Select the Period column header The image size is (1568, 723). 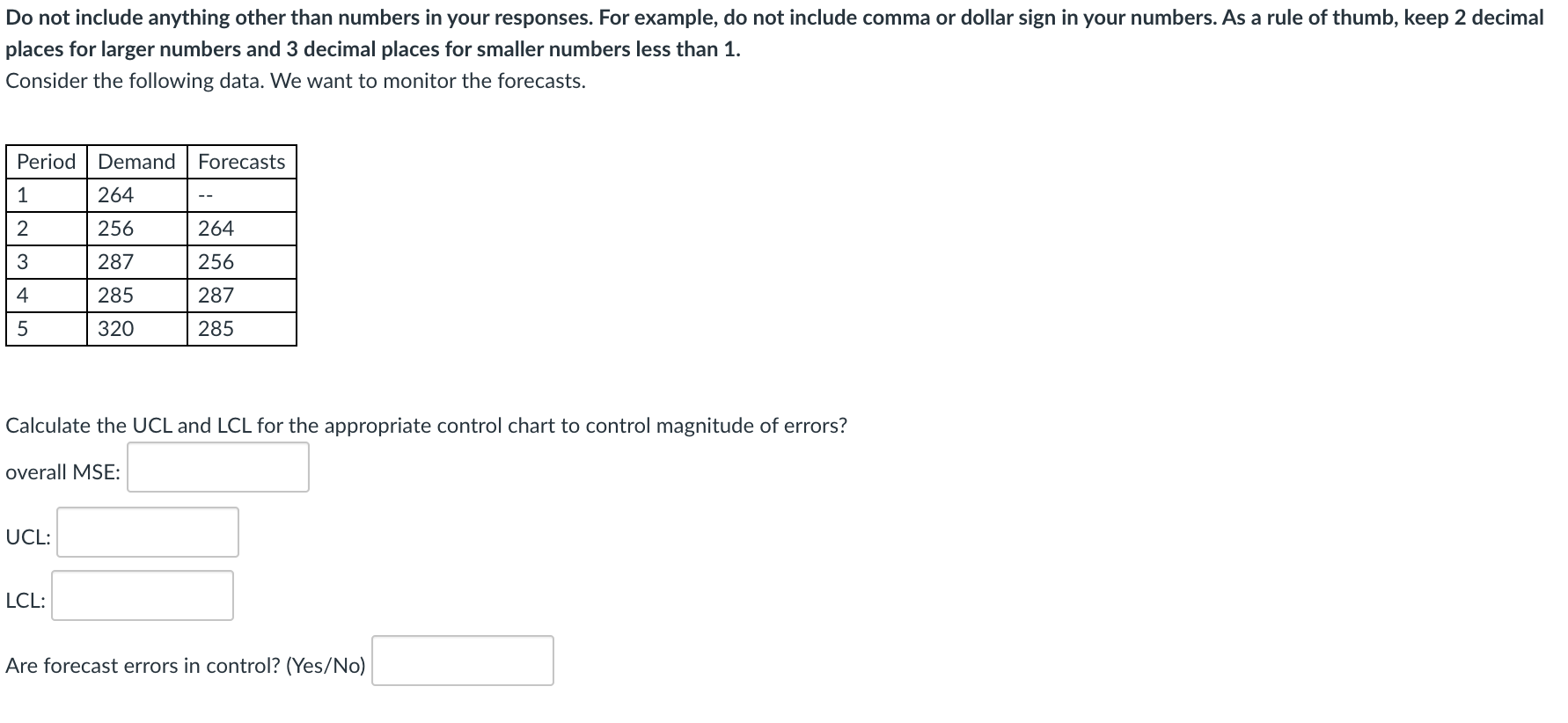pyautogui.click(x=45, y=161)
